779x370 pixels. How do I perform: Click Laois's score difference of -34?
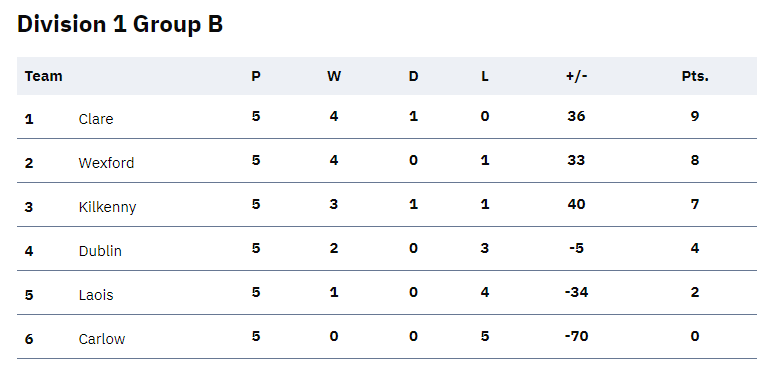576,292
